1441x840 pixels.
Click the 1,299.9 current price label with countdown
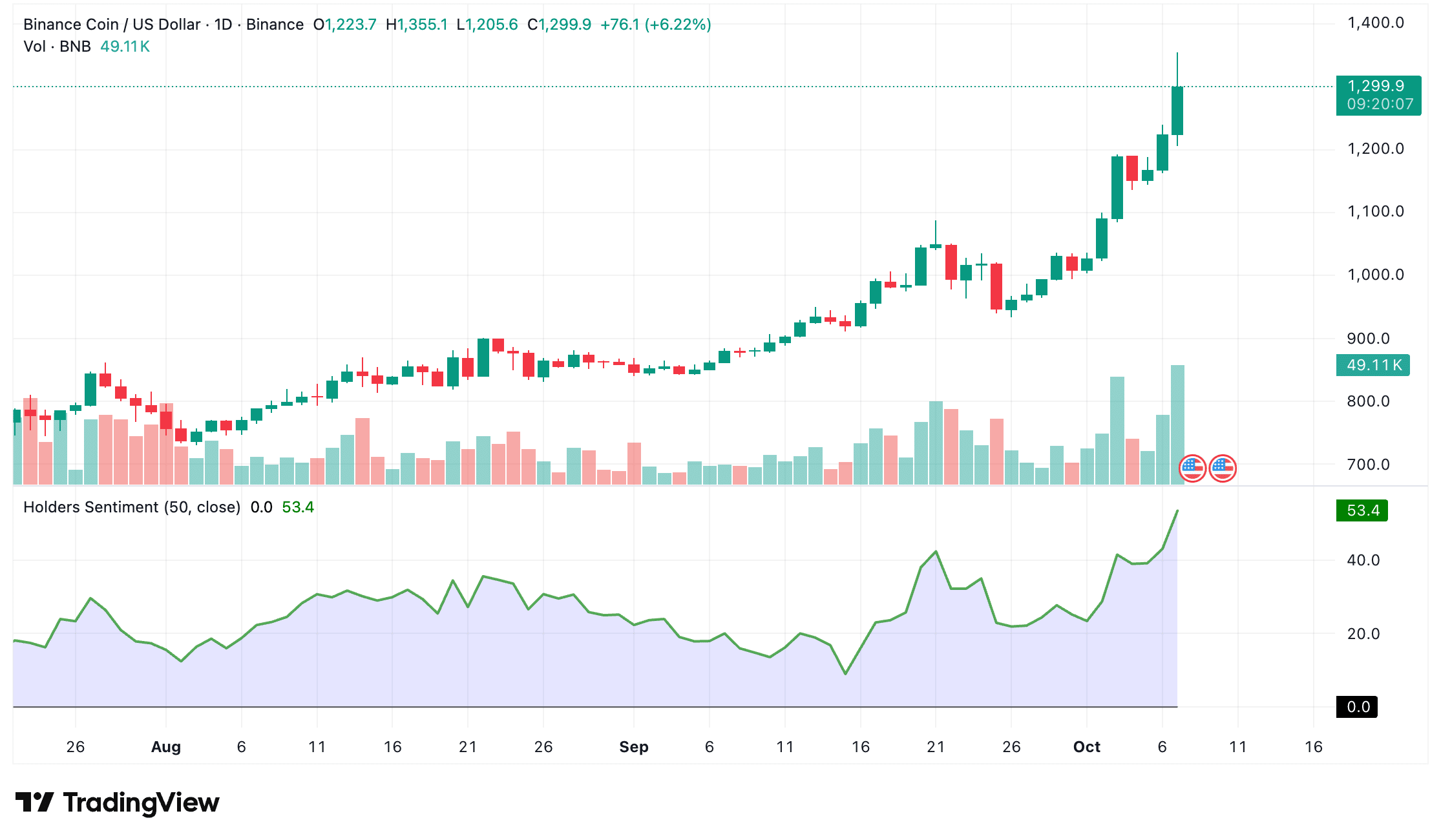(1378, 94)
